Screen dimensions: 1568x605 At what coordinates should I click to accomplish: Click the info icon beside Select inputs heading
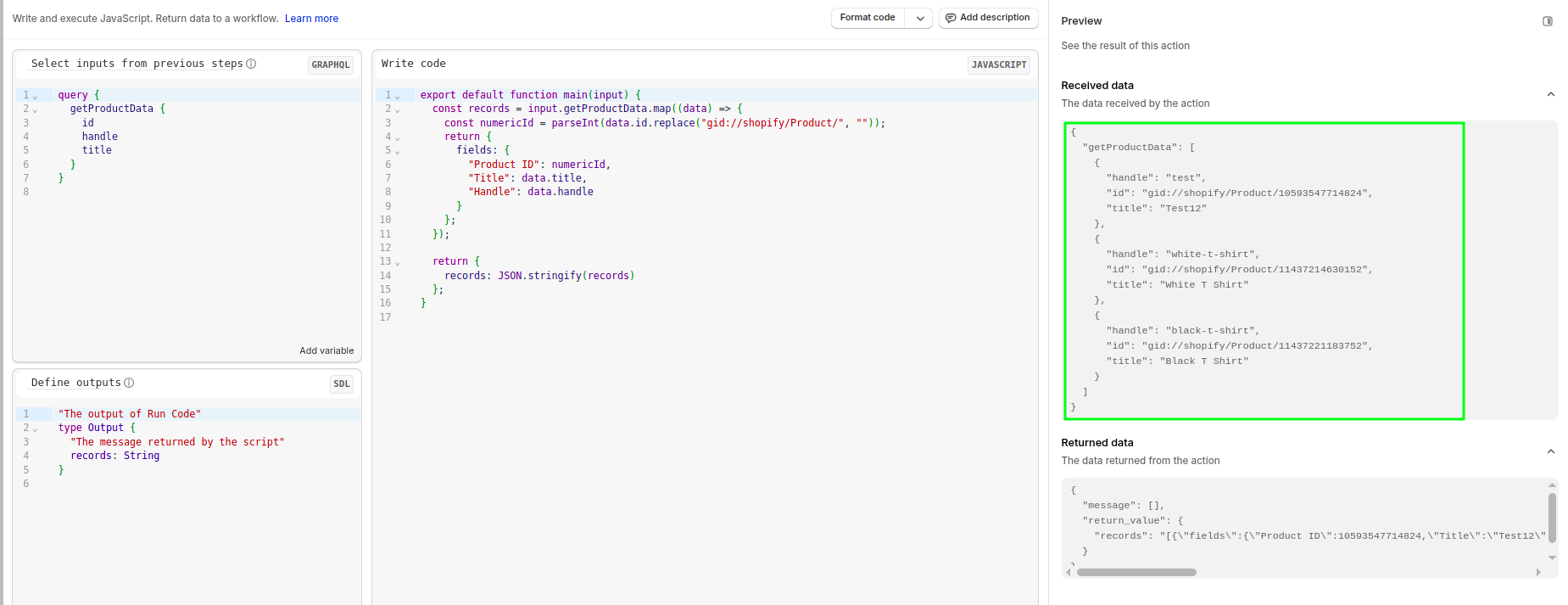pos(251,64)
